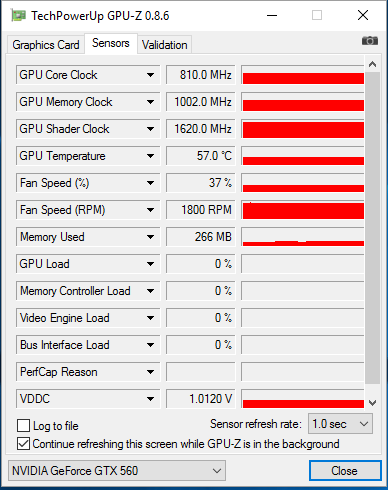Uncheck Continue refreshing in background option

(x=23, y=444)
